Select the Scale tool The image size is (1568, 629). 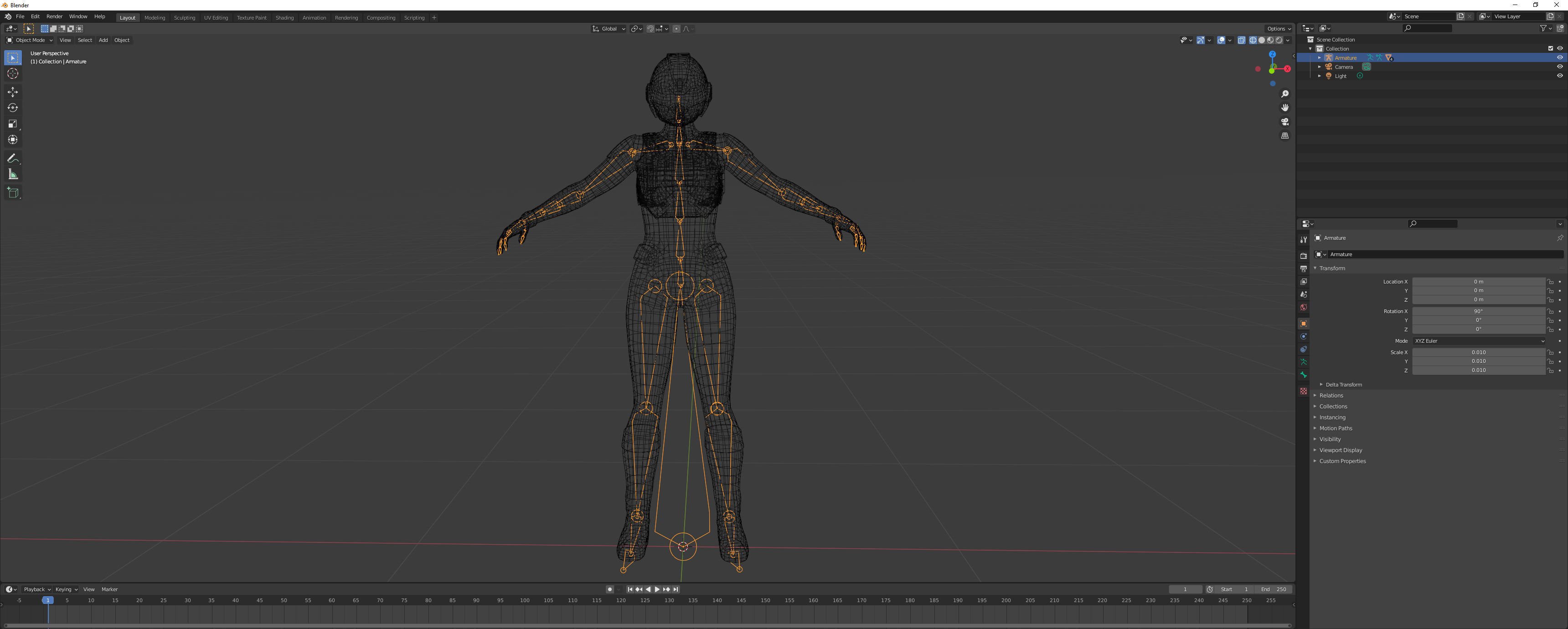(13, 124)
